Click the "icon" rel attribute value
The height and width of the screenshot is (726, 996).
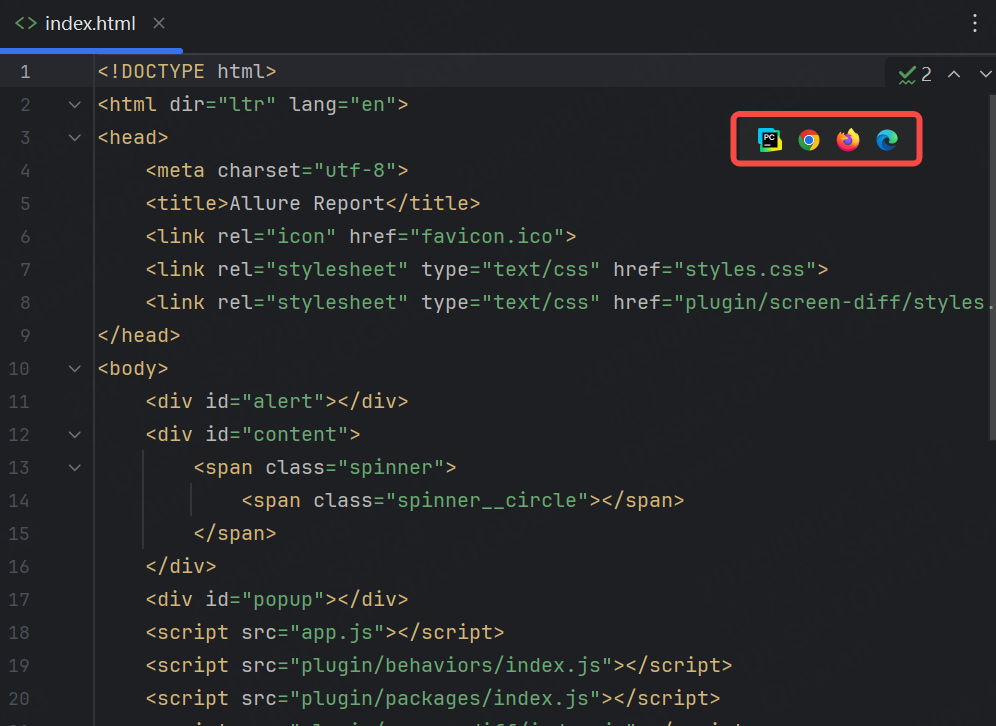click(x=301, y=237)
